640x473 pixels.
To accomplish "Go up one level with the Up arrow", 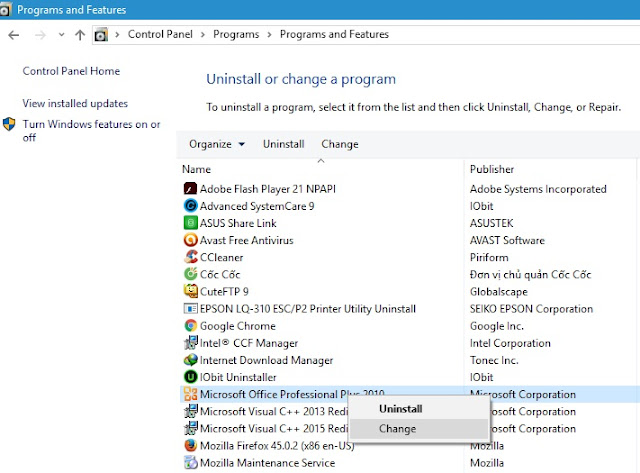I will pos(80,35).
